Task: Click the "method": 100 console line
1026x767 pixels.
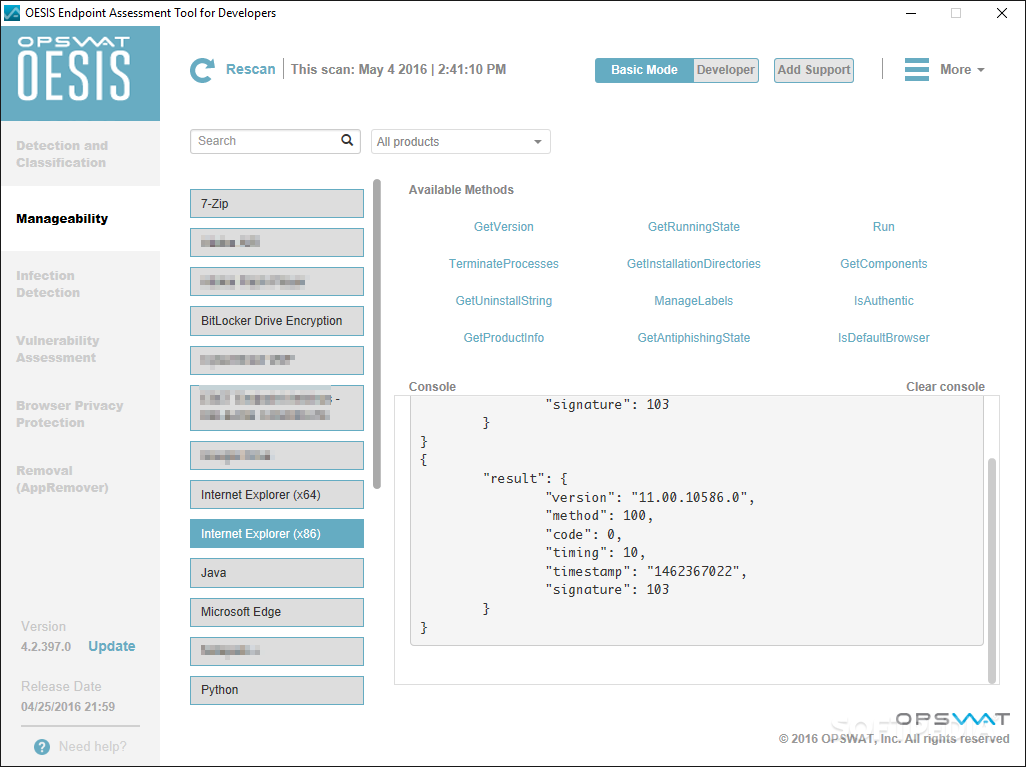Action: [599, 516]
